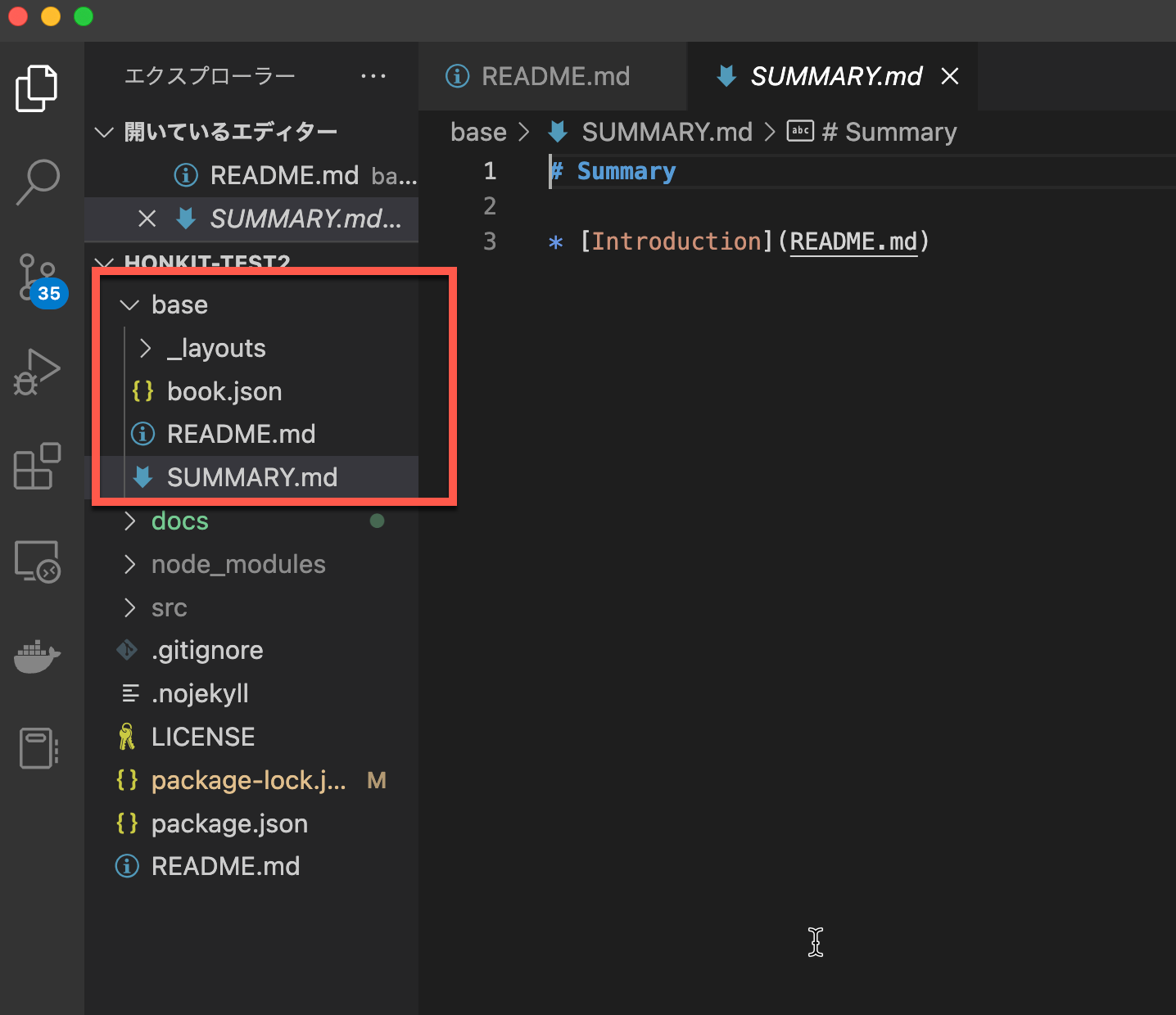Open the Explorer view in activity bar
The height and width of the screenshot is (1015, 1176).
click(37, 88)
